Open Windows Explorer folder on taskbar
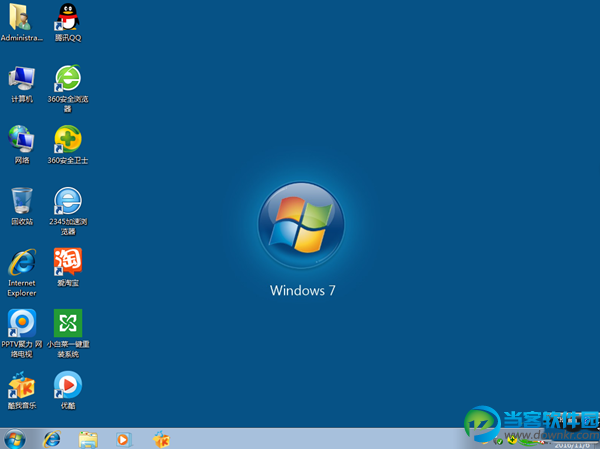This screenshot has height=449, width=600. (88, 439)
